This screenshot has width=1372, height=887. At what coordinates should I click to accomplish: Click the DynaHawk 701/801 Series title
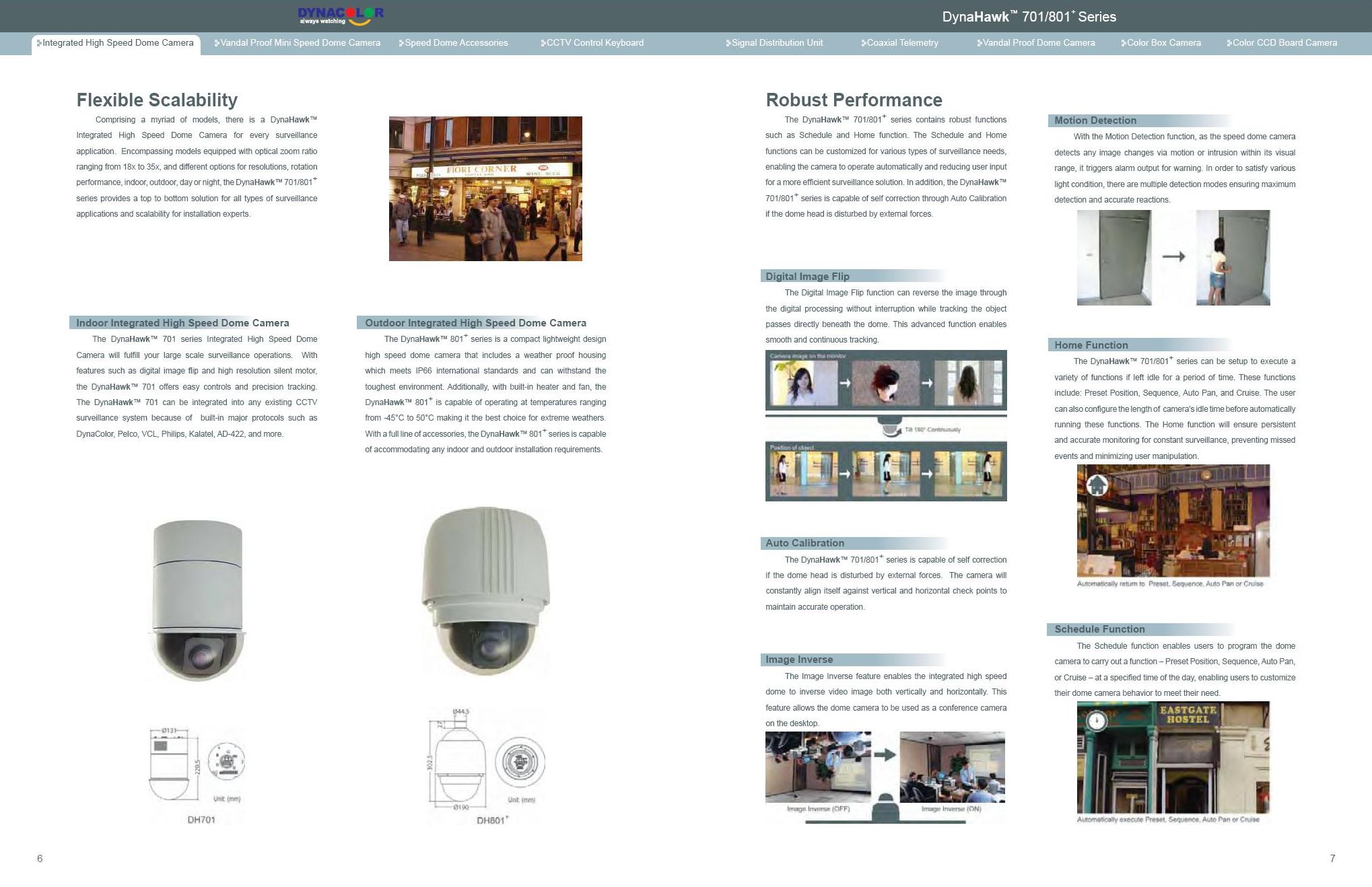click(1029, 17)
